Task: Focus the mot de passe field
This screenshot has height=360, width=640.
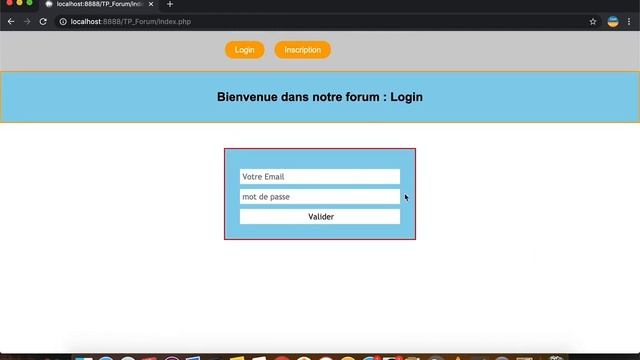Action: 320,197
